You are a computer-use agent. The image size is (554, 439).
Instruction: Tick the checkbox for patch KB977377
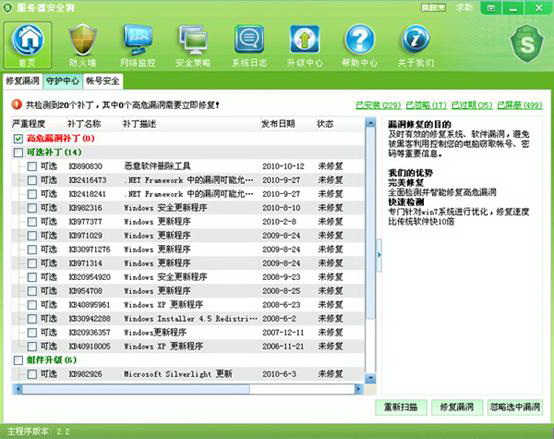click(x=32, y=222)
